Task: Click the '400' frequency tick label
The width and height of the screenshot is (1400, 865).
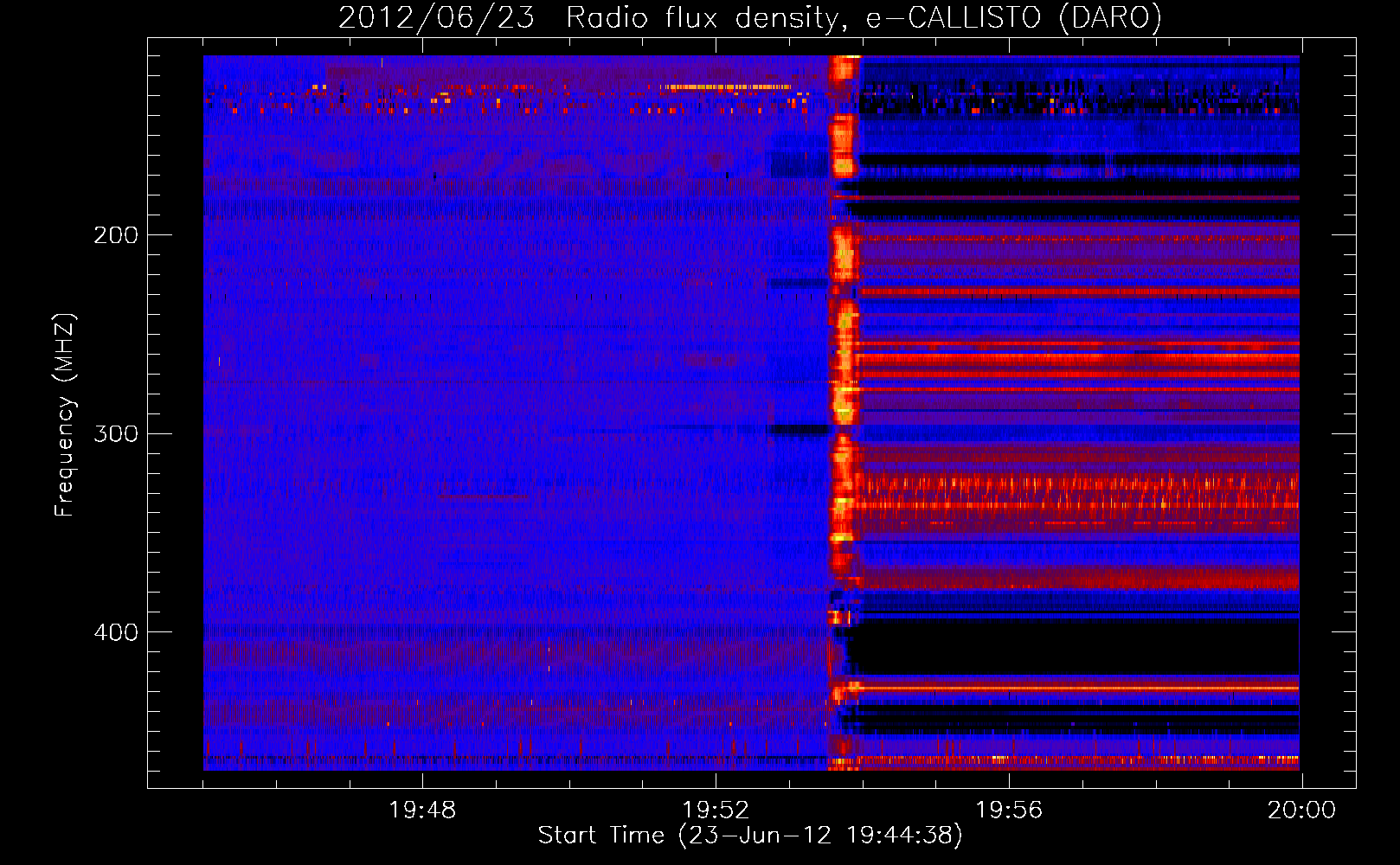Action: coord(116,633)
